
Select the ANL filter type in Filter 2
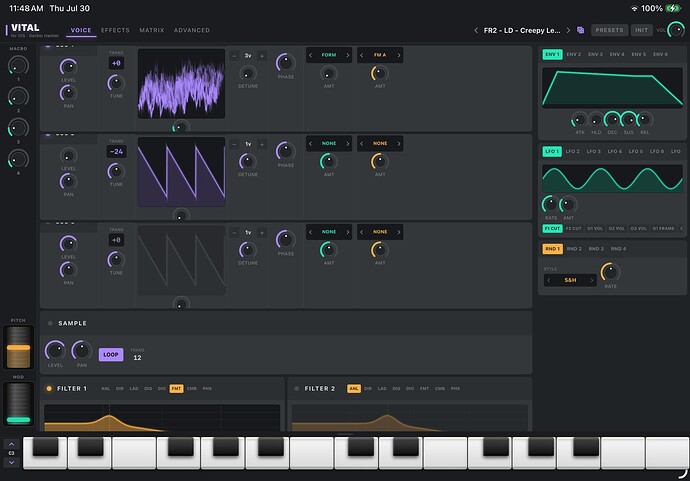click(x=354, y=389)
